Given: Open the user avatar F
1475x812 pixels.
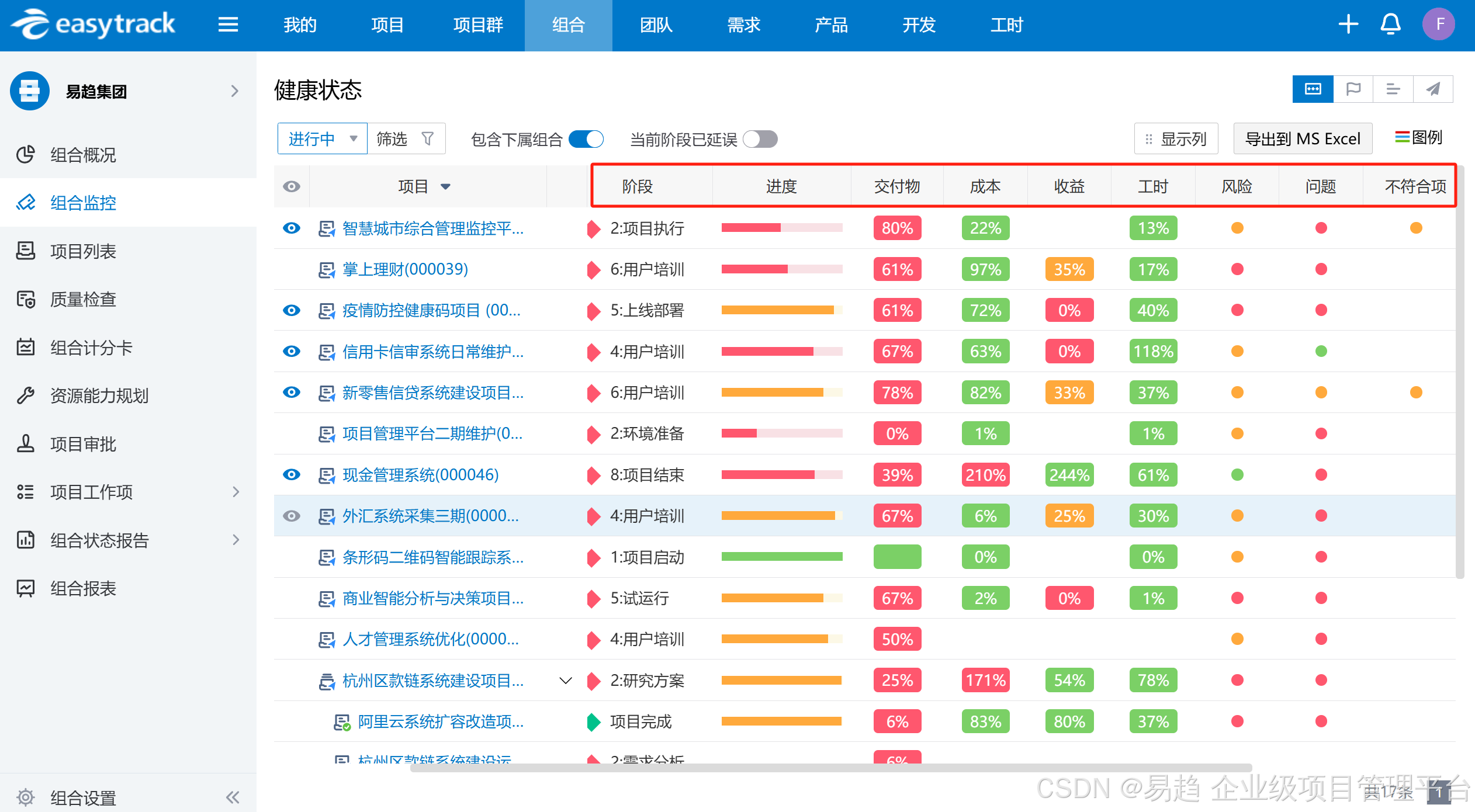Looking at the screenshot, I should tap(1438, 25).
